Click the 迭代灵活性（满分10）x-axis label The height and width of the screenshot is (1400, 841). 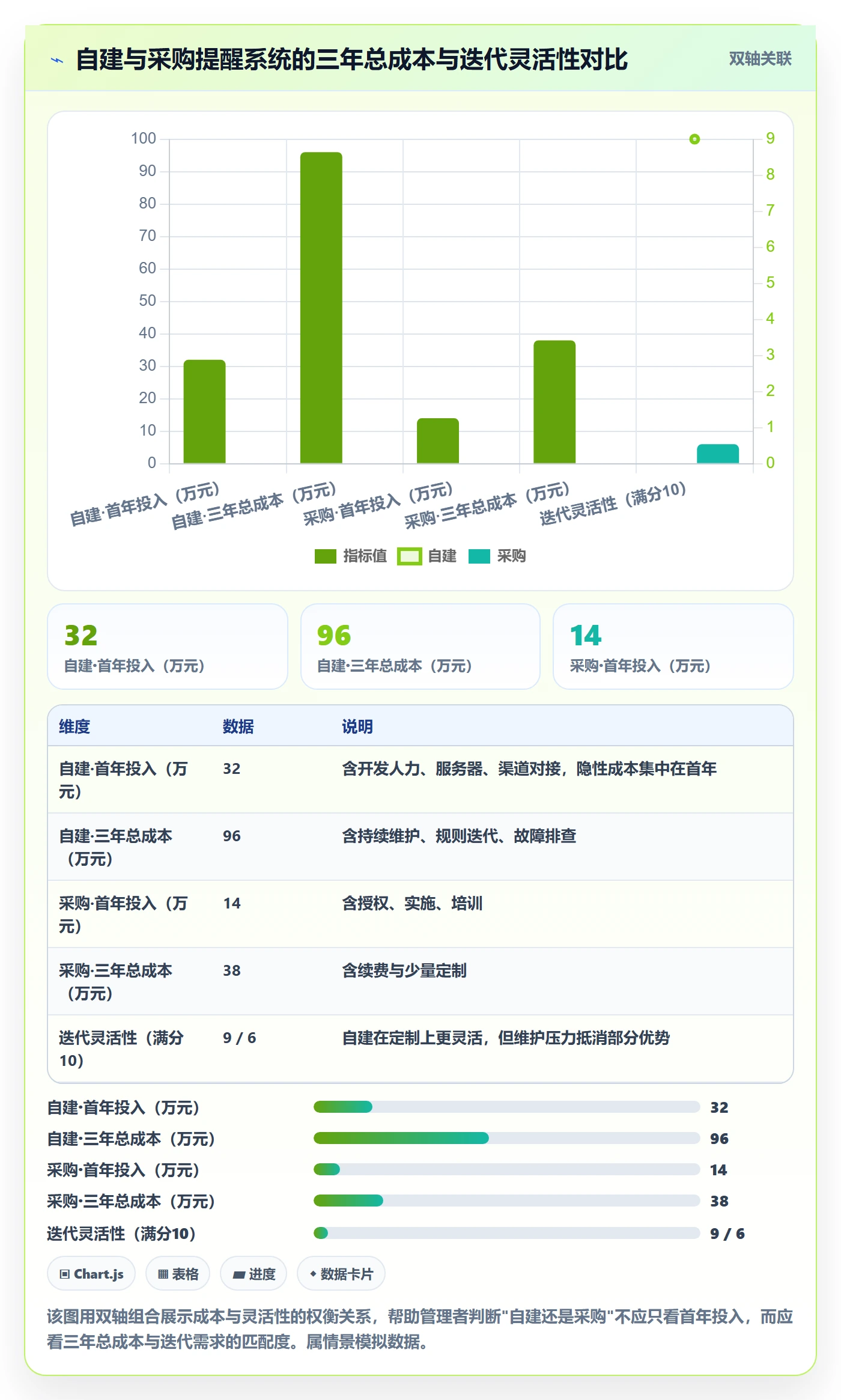point(613,504)
